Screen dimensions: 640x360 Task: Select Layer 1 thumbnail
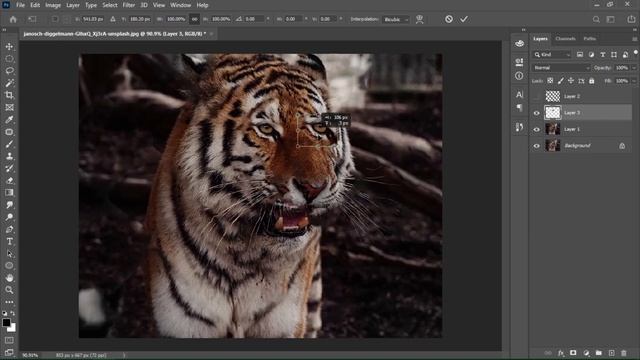coord(553,129)
